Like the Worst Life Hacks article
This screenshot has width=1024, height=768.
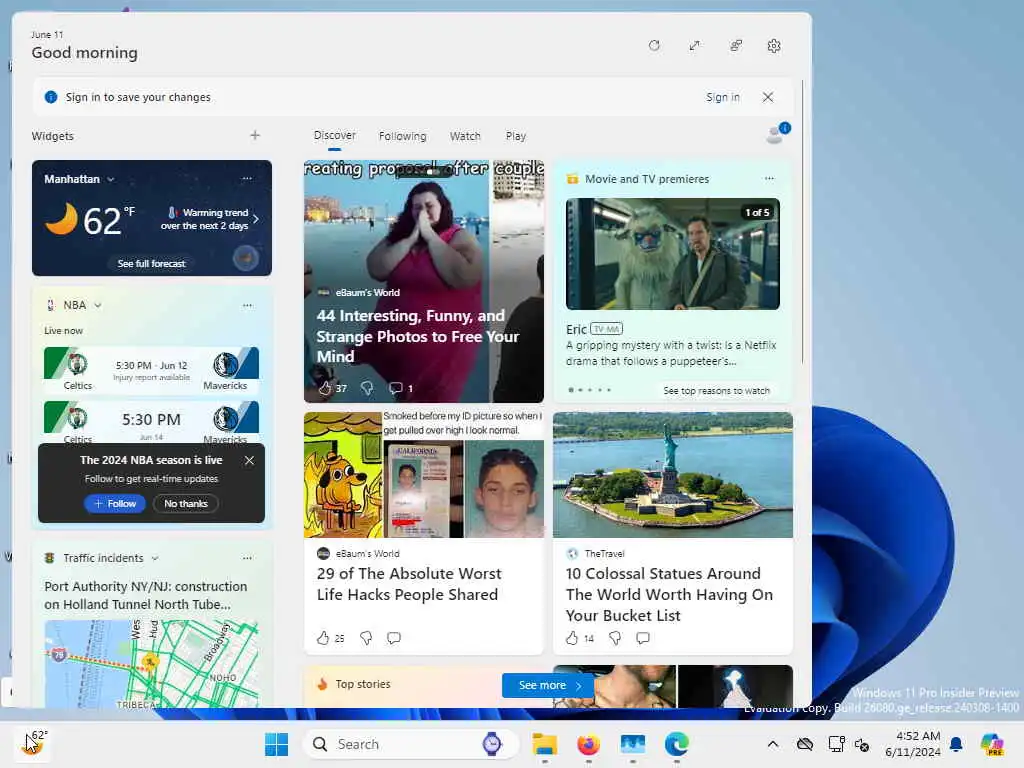[x=323, y=638]
